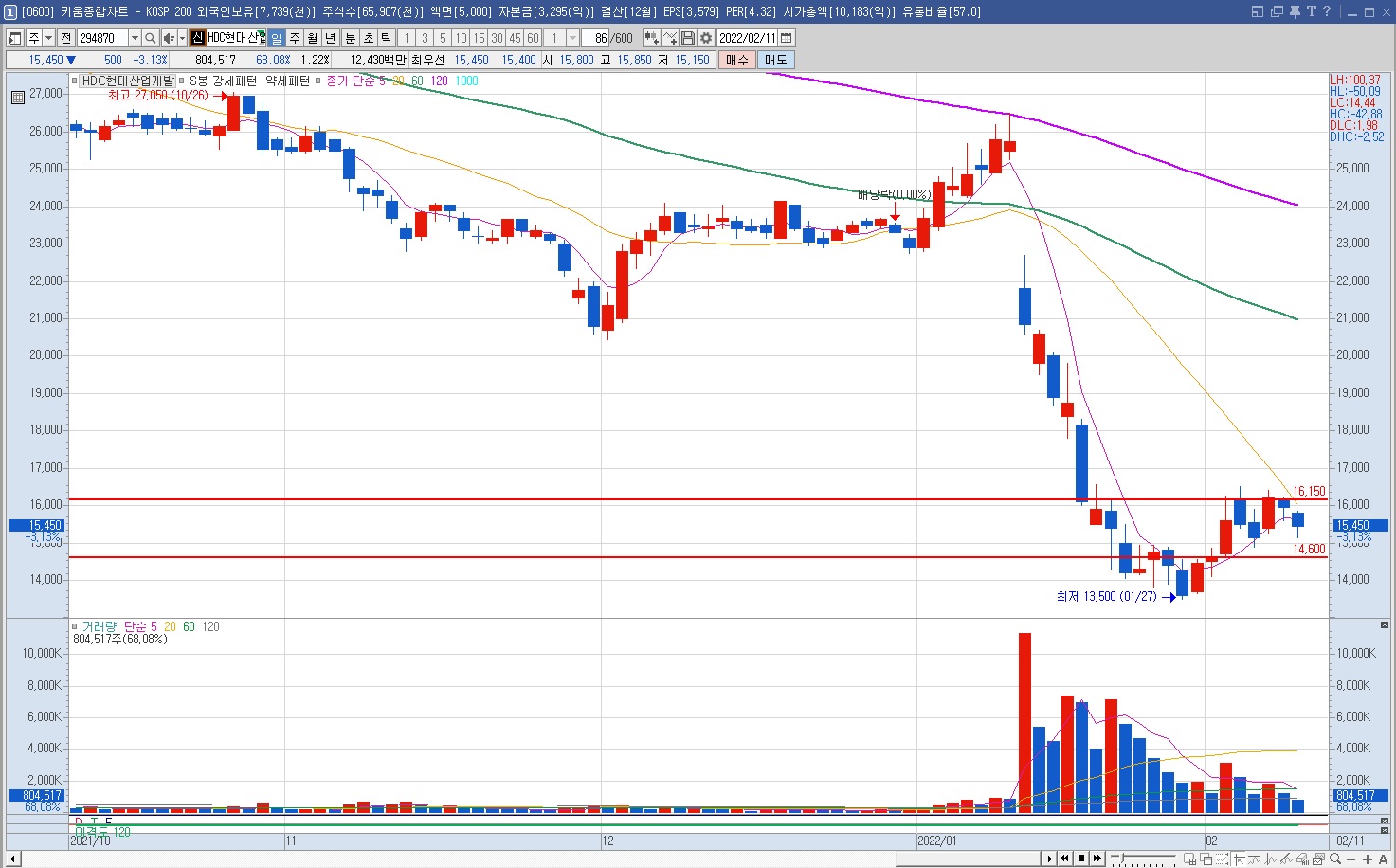Click the chart layout icon at toolbar start
The image size is (1396, 868).
coord(15,38)
